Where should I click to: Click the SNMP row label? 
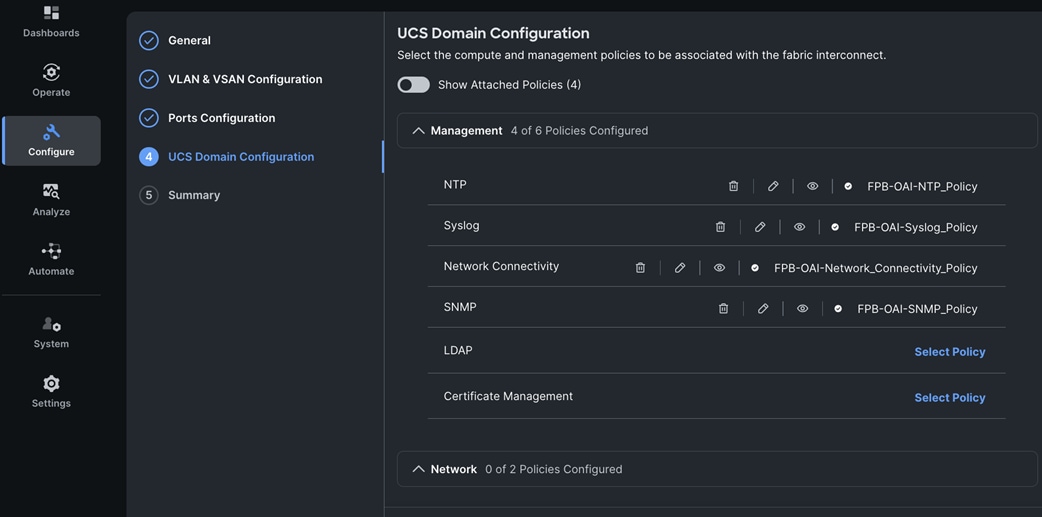point(460,307)
